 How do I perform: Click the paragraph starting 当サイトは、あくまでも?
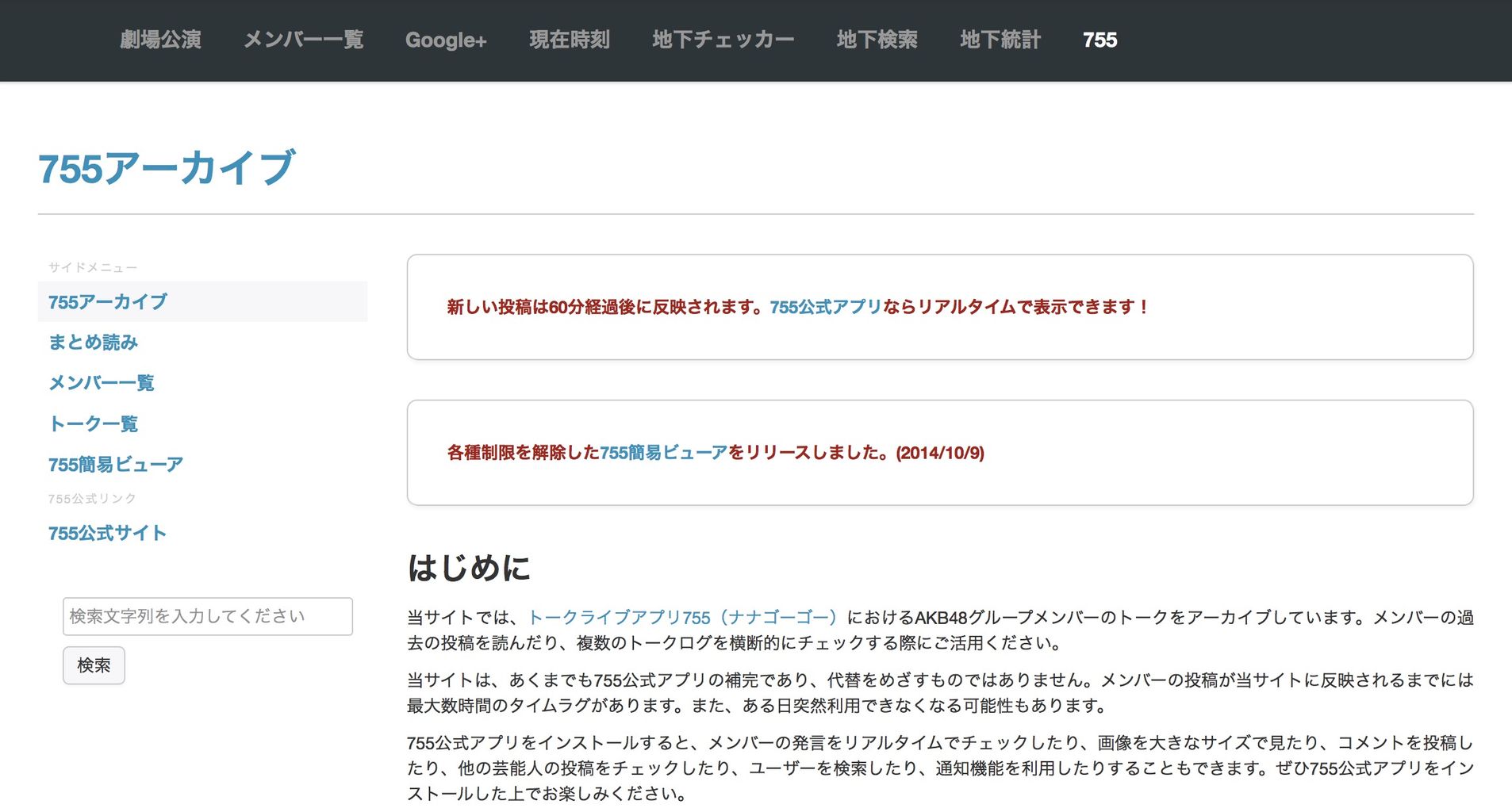940,692
